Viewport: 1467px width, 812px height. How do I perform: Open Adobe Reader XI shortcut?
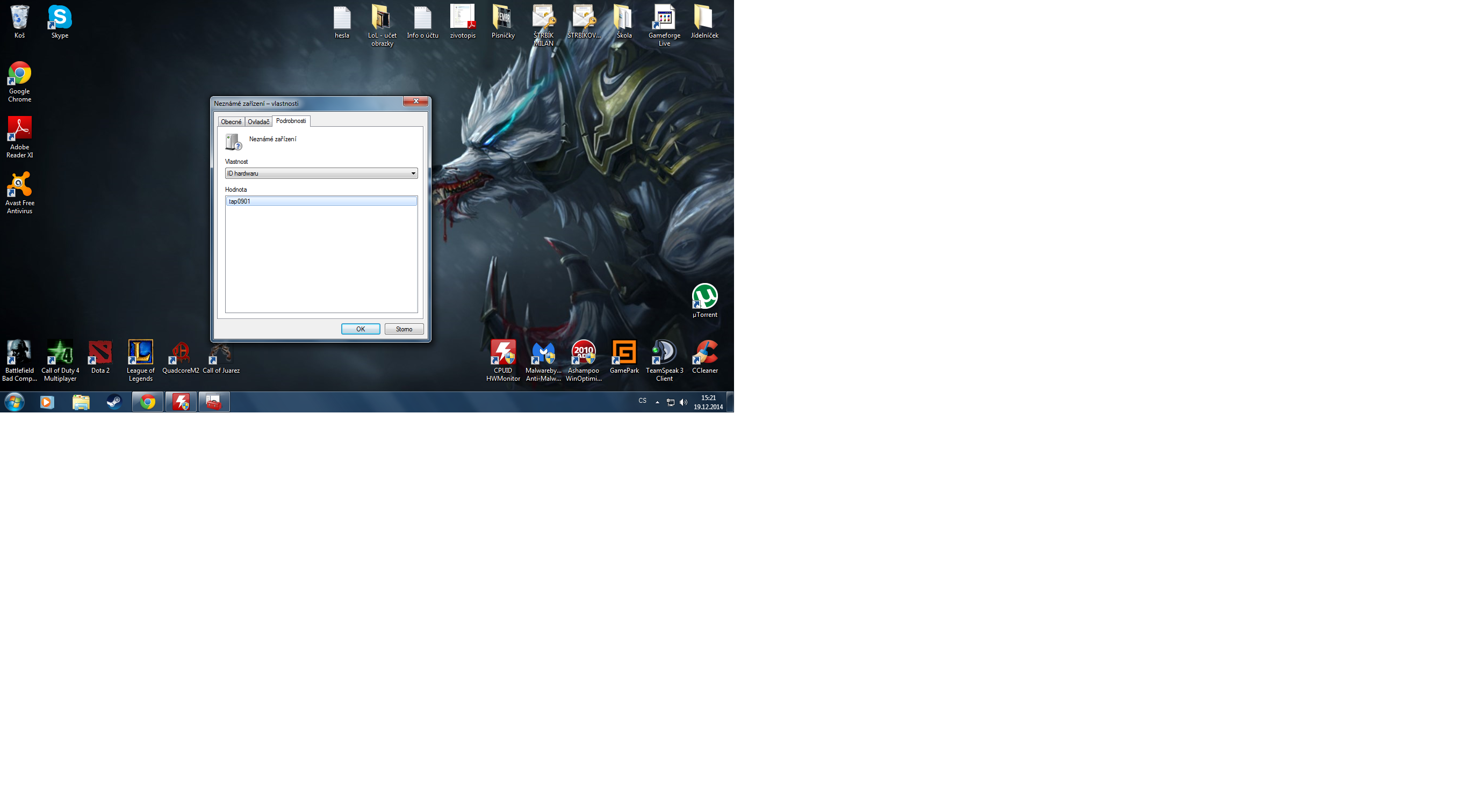click(x=19, y=137)
